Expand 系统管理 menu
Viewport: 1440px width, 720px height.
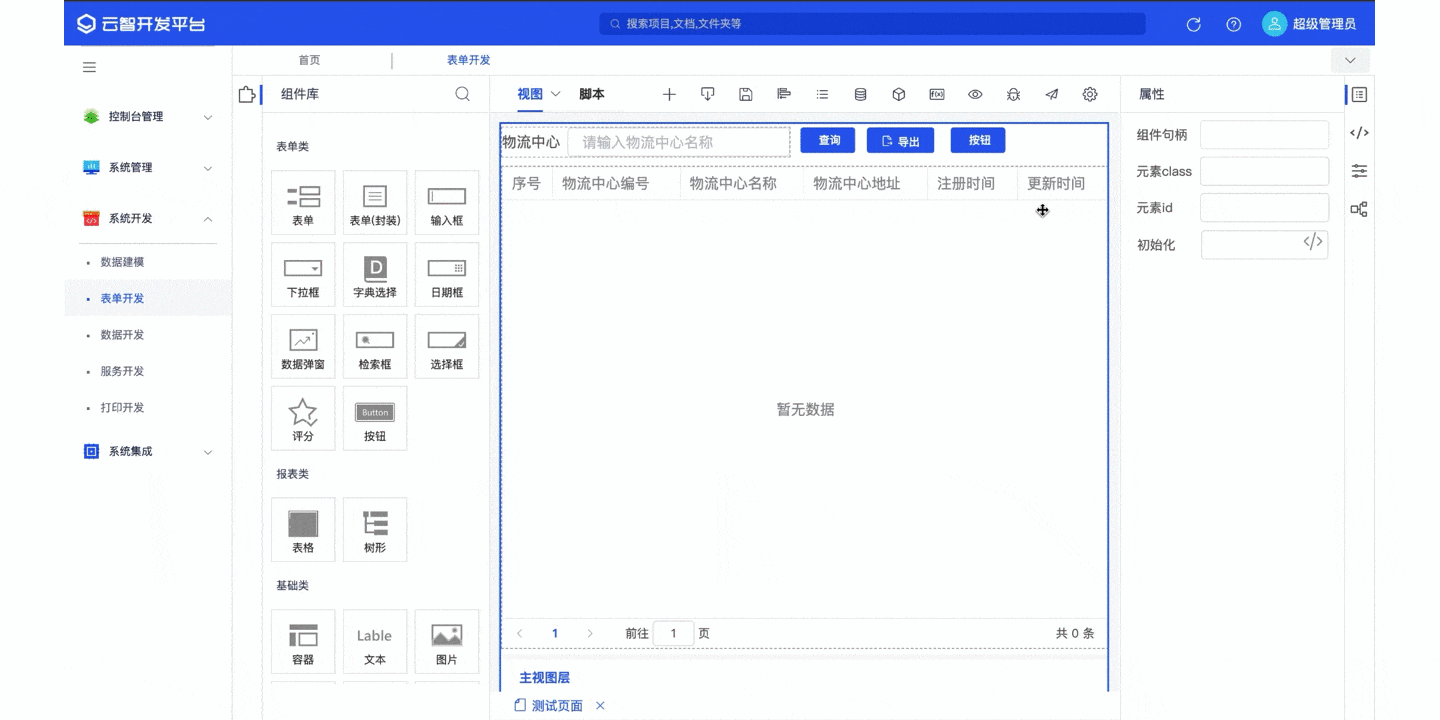(148, 168)
